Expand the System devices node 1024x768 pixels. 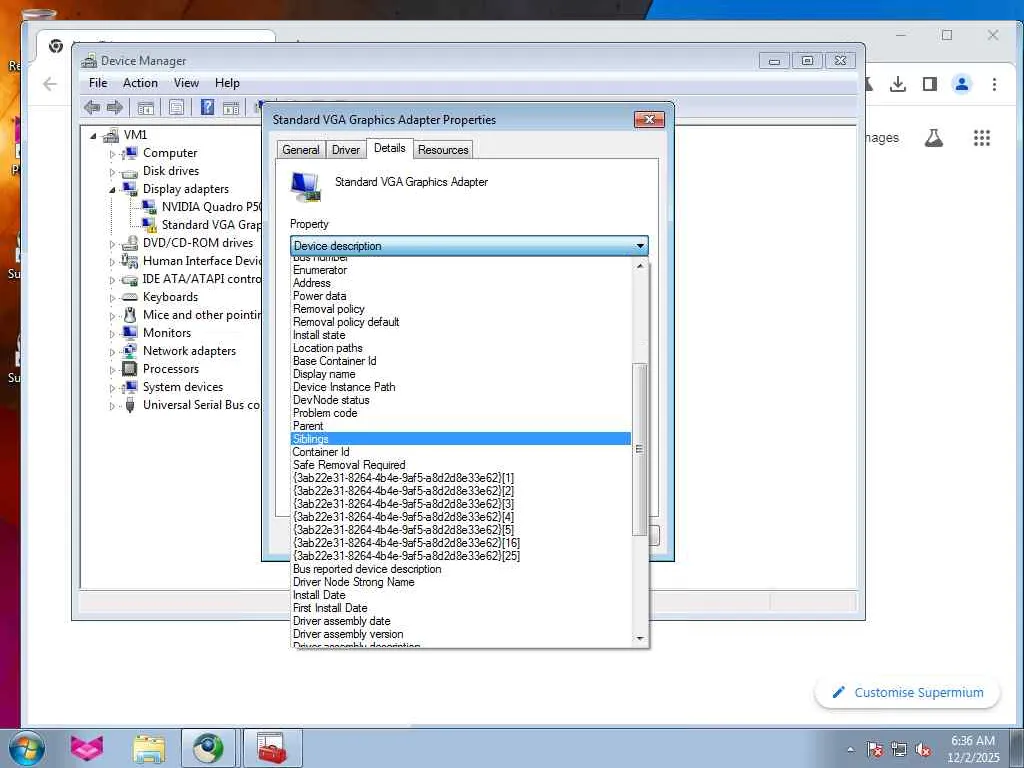112,388
